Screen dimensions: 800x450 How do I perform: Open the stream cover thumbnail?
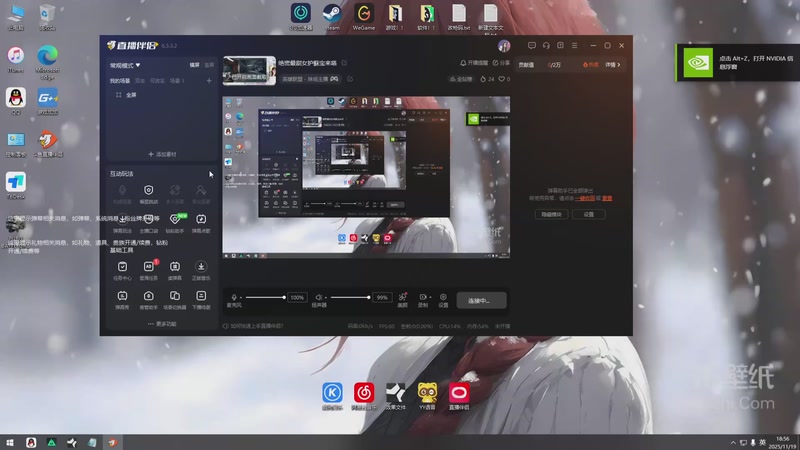[249, 70]
